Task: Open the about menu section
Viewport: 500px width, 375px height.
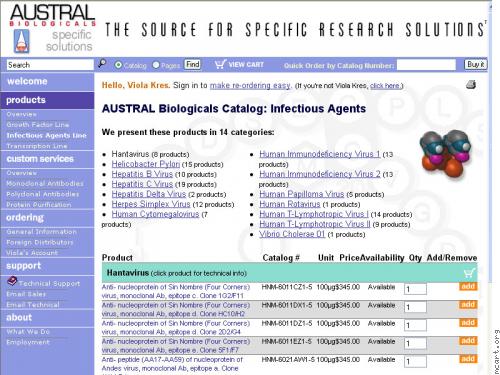Action: coord(47,318)
